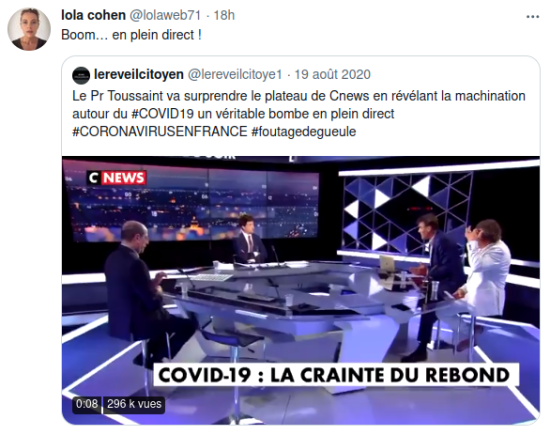Image resolution: width=550 pixels, height=435 pixels.
Task: Open the 18h tweet timestamp
Action: 224,15
